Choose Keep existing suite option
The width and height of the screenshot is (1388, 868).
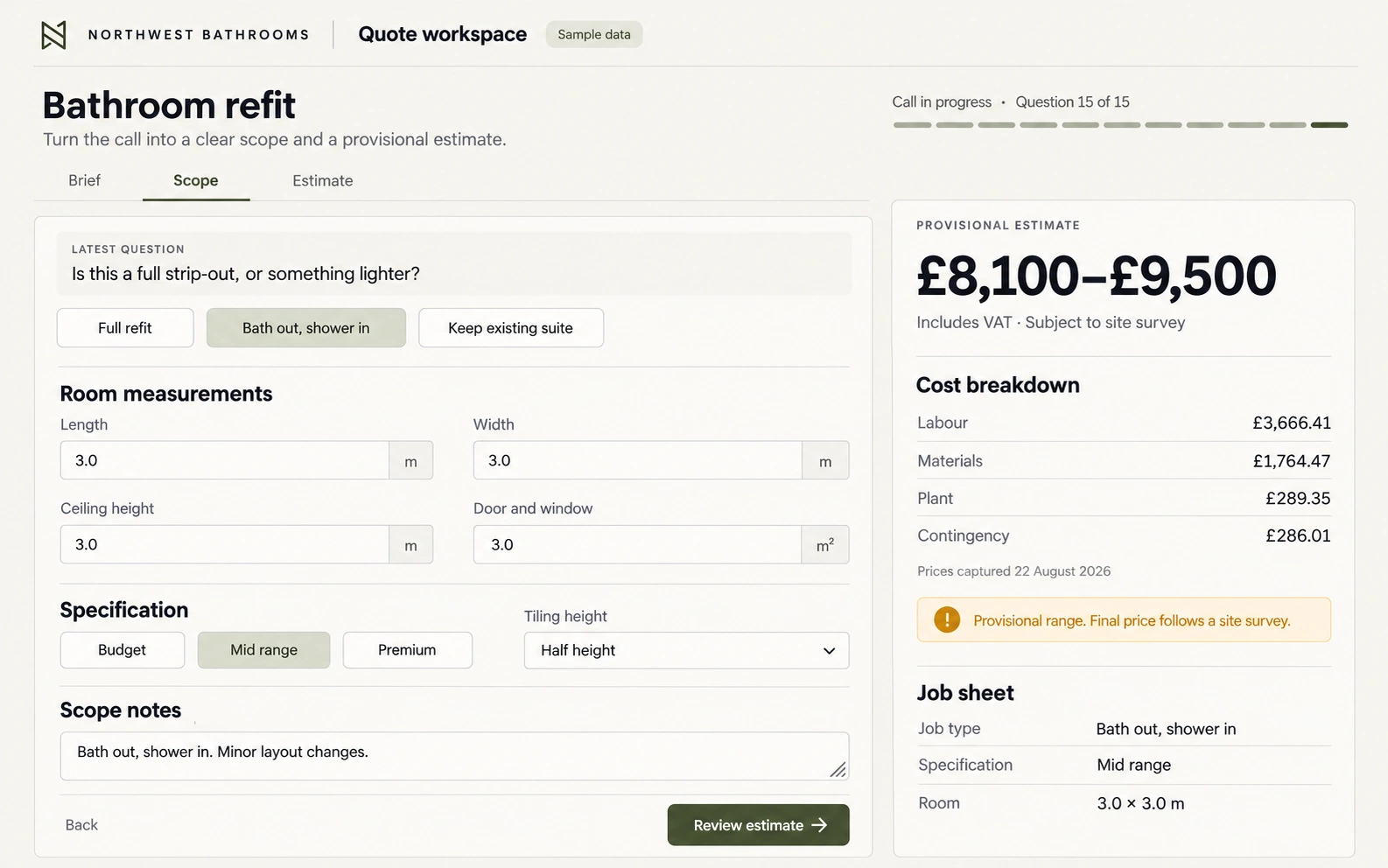(x=511, y=328)
